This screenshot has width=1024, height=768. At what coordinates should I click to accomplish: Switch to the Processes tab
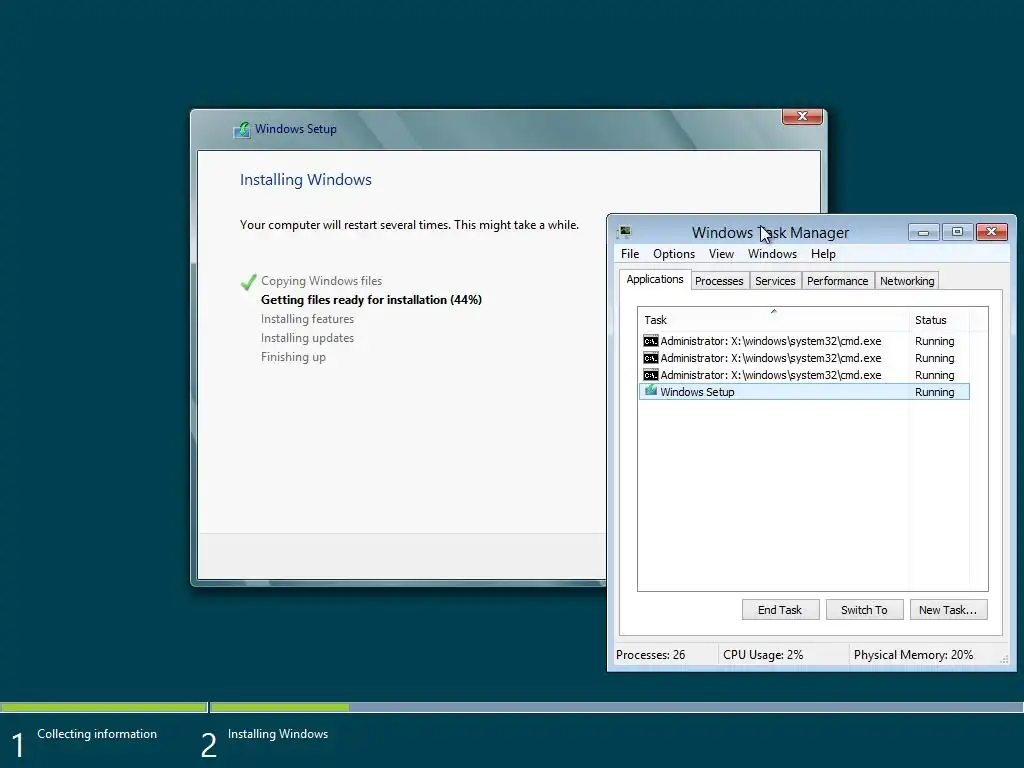[x=719, y=281]
